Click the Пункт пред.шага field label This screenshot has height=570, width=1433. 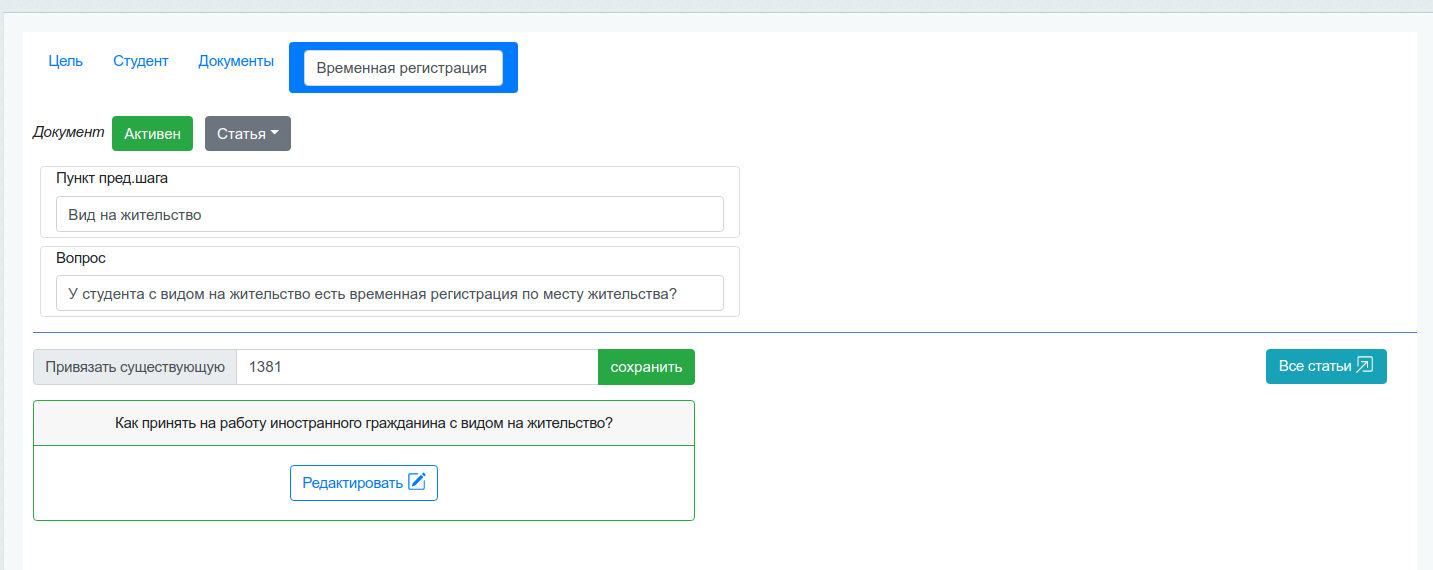pyautogui.click(x=112, y=178)
